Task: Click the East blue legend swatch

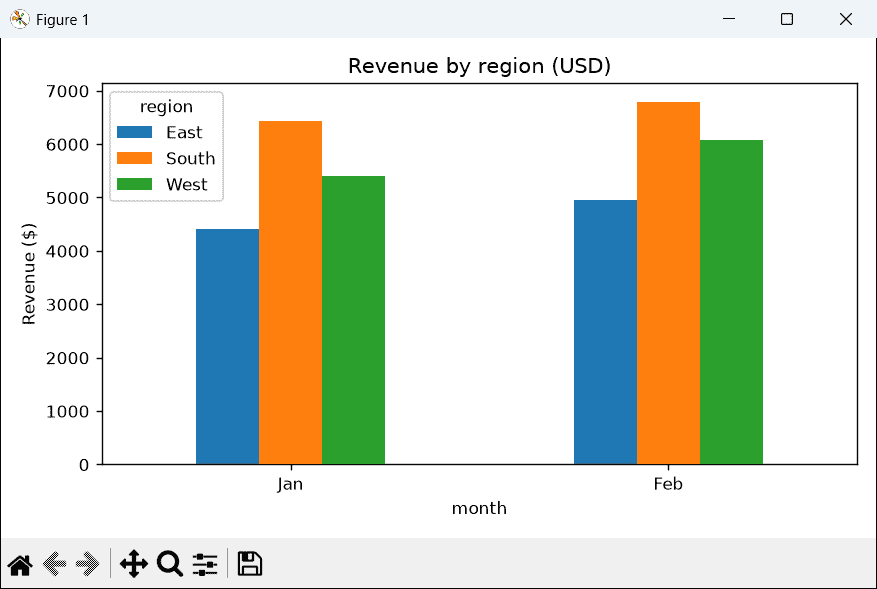Action: tap(134, 132)
